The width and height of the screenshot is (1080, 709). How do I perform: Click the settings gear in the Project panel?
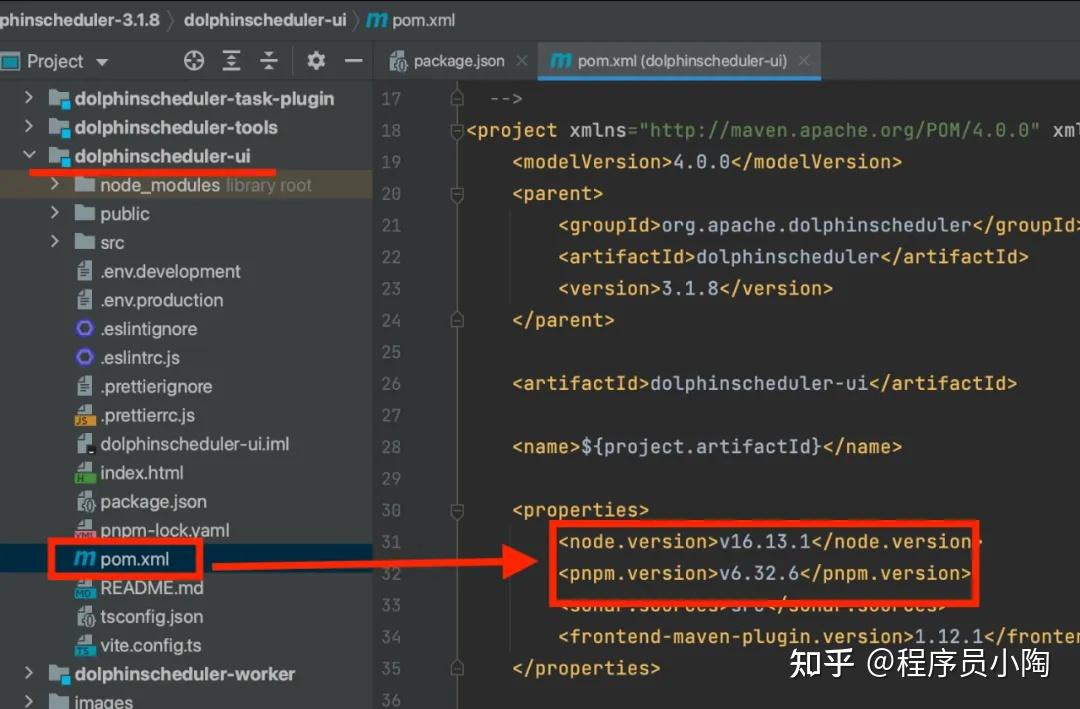coord(315,61)
